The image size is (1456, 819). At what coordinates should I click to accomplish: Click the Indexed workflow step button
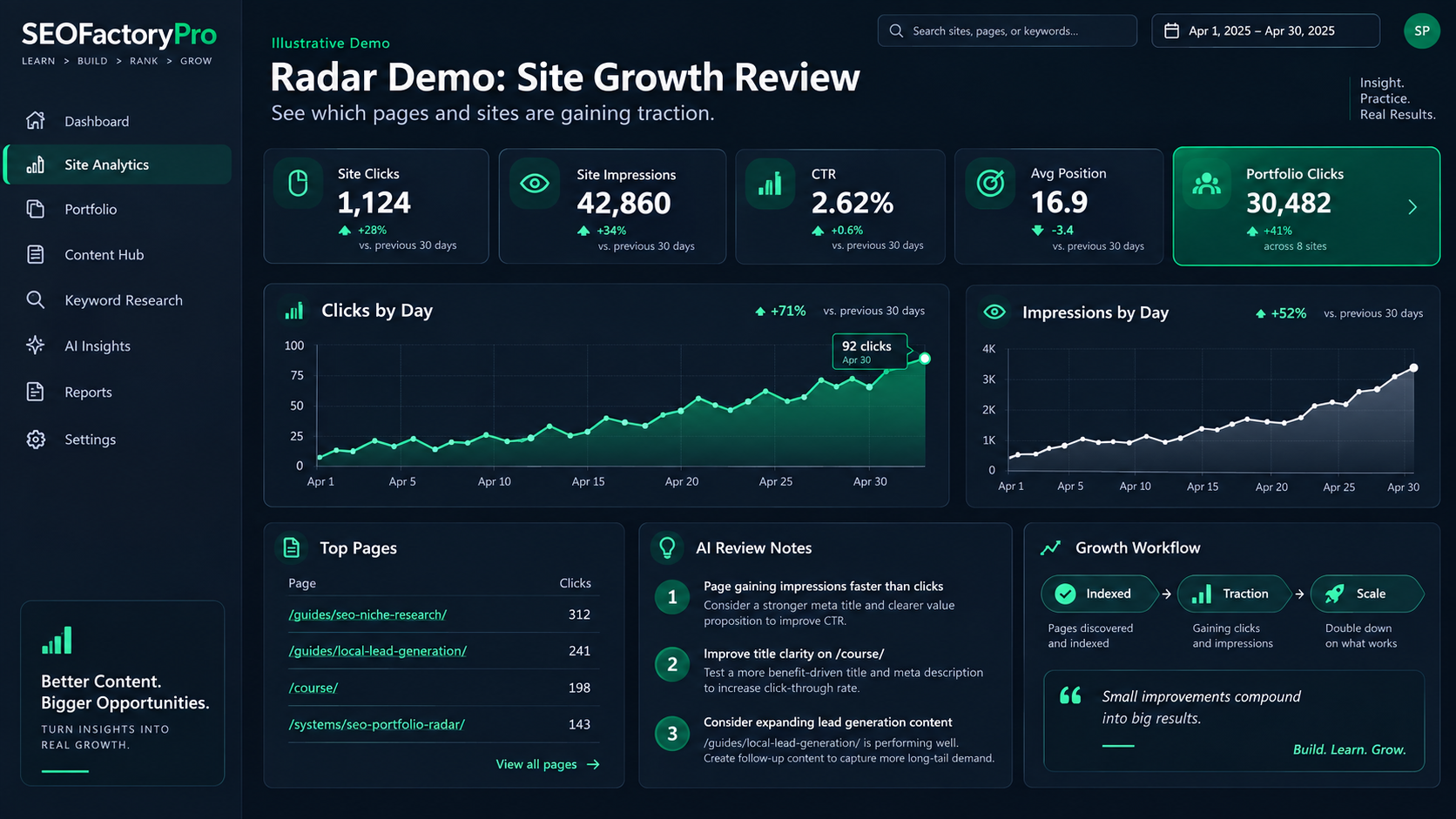pyautogui.click(x=1100, y=594)
